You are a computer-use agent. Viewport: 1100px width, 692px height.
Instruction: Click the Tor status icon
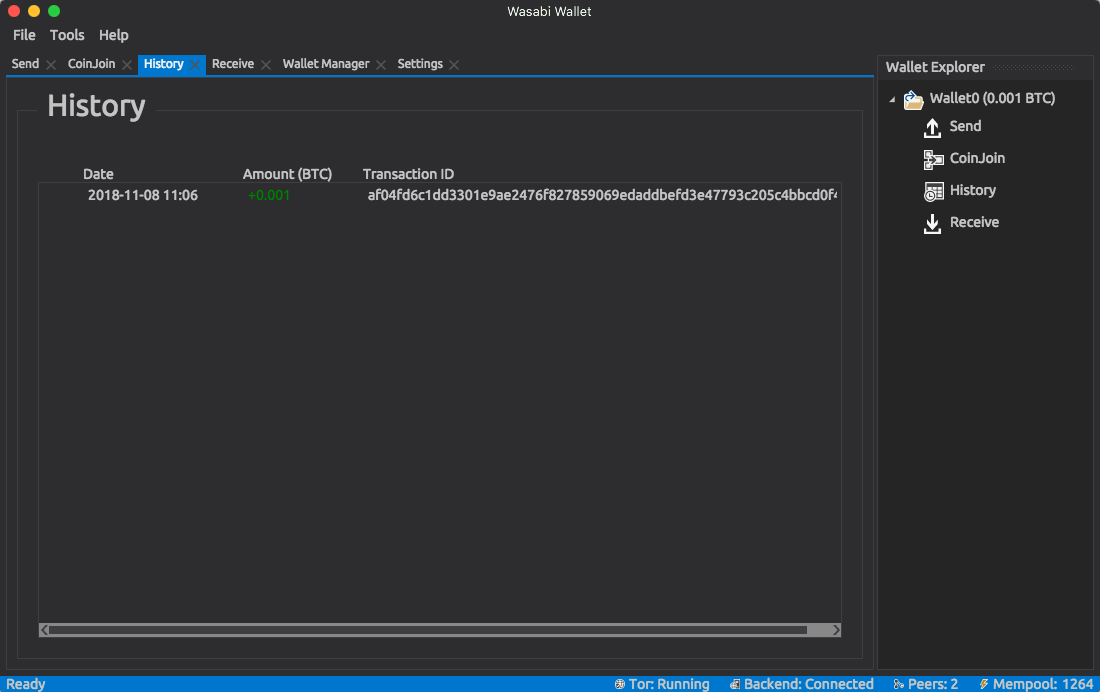619,684
